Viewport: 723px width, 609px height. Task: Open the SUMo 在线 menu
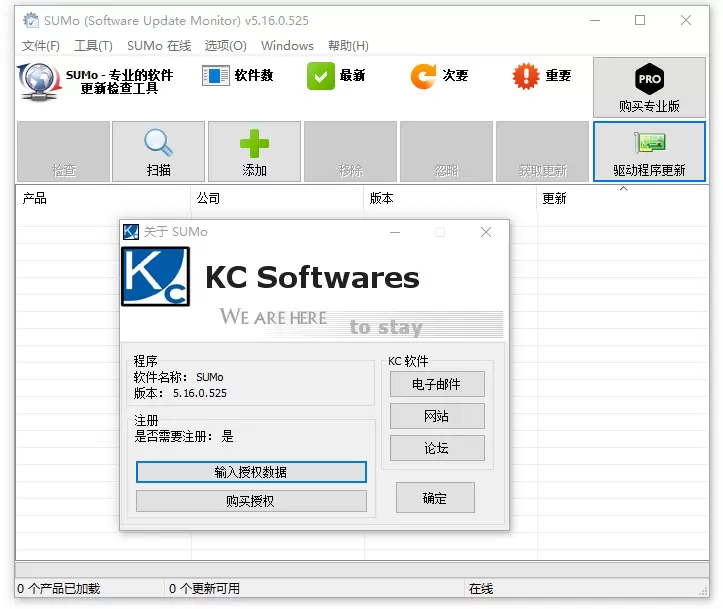159,46
